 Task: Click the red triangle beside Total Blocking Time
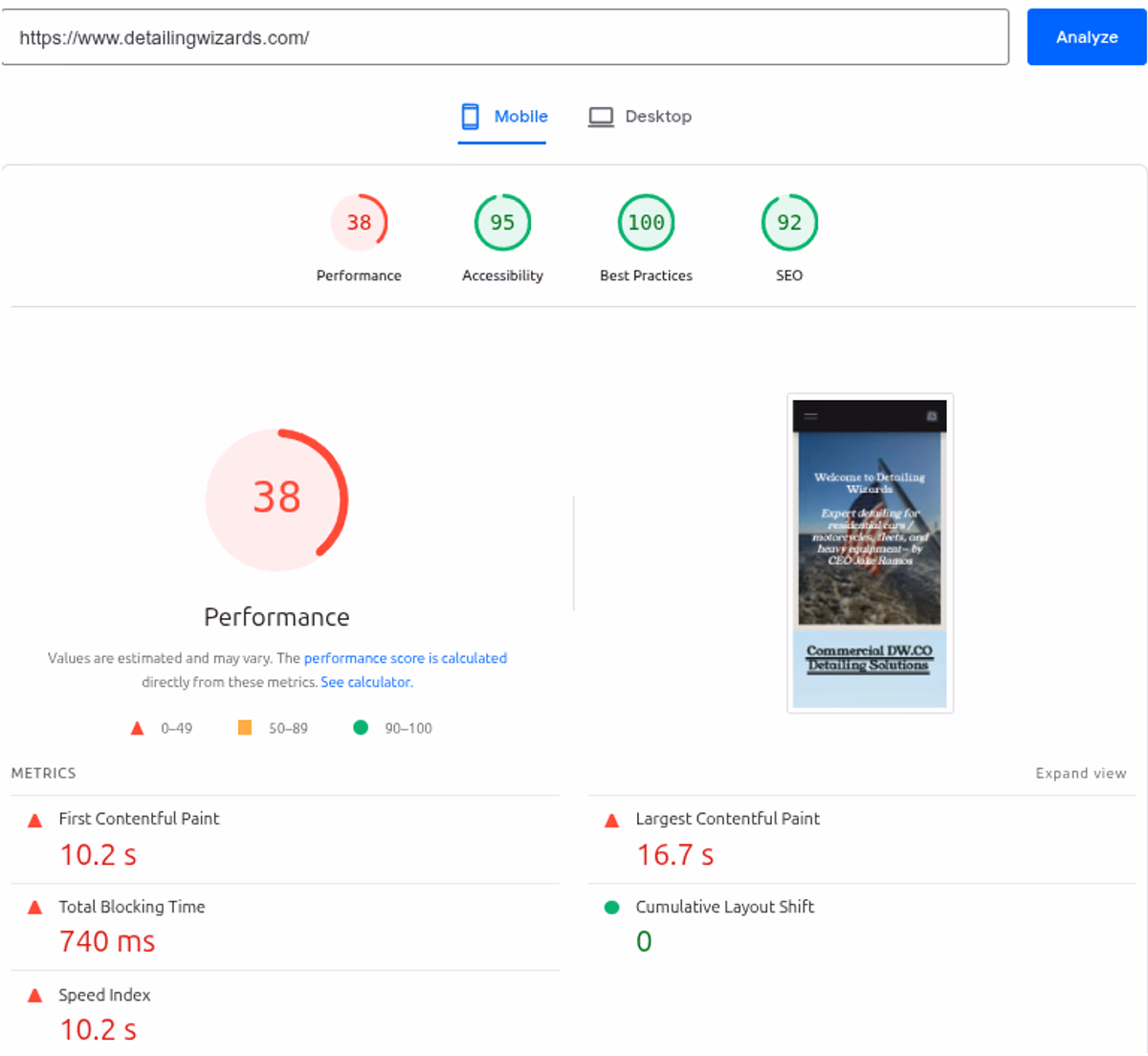[35, 908]
